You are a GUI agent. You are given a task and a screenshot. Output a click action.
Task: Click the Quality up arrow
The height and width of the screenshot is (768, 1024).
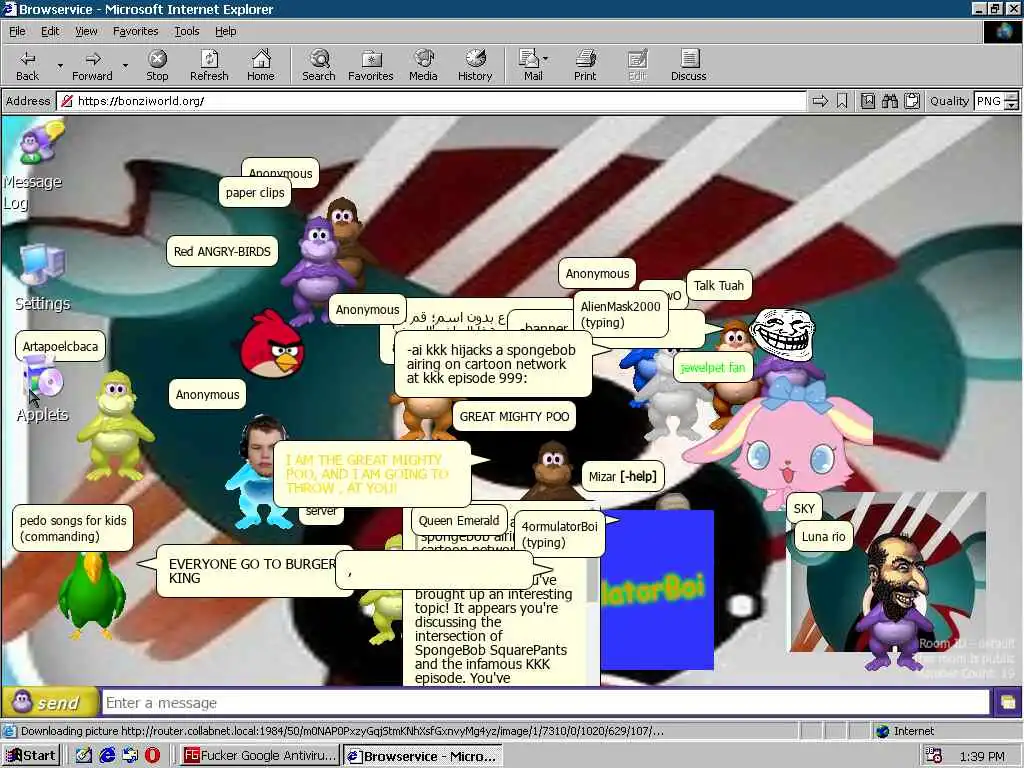(x=1012, y=97)
